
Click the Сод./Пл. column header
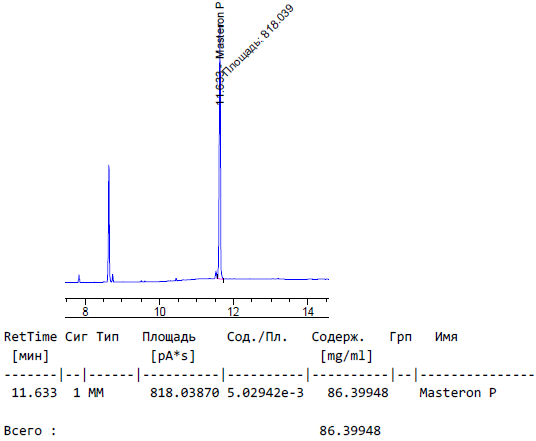click(x=257, y=337)
